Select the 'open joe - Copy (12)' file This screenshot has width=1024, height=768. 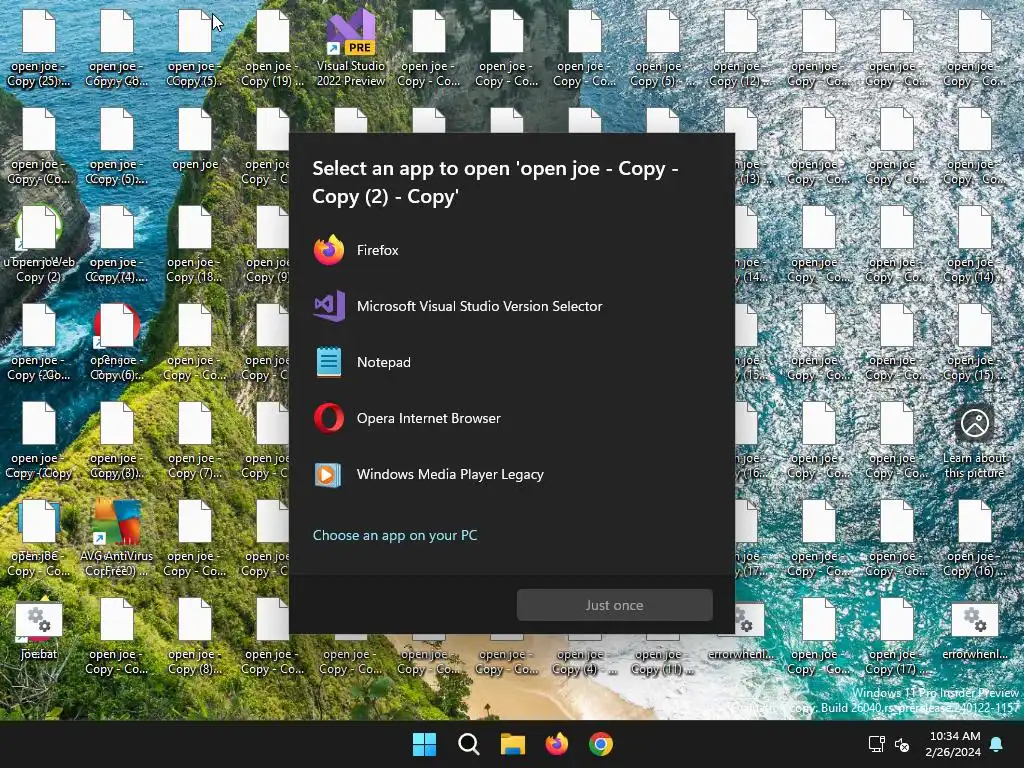[741, 48]
